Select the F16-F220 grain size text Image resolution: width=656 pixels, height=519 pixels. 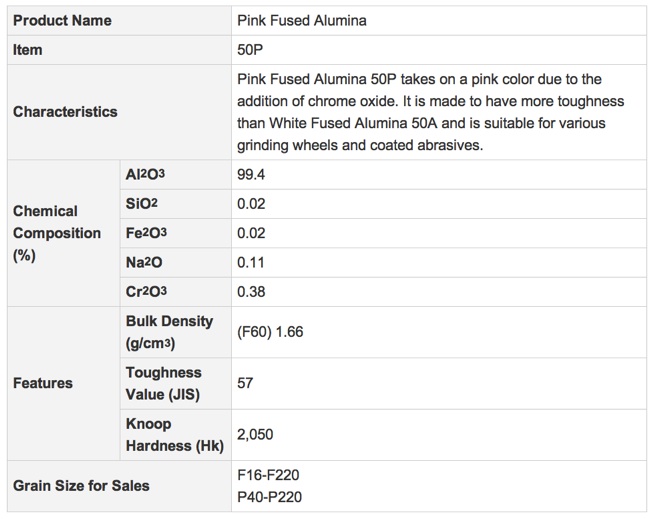click(268, 475)
